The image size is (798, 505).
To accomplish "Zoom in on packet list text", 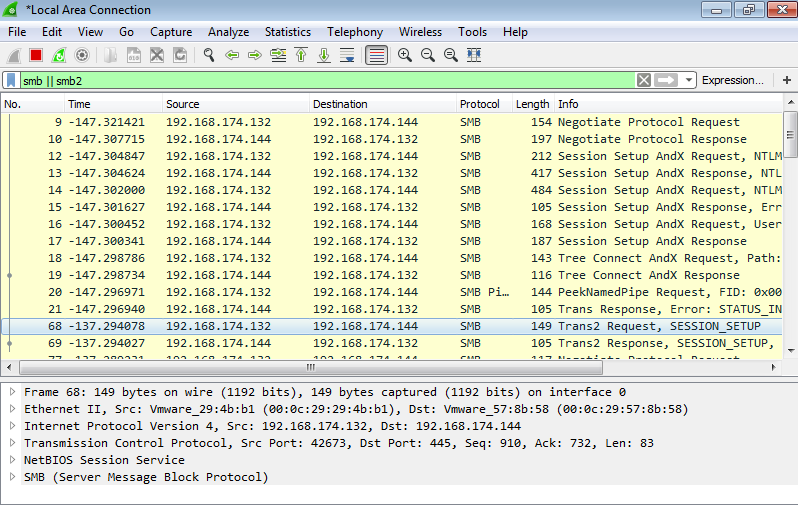I will tap(405, 55).
